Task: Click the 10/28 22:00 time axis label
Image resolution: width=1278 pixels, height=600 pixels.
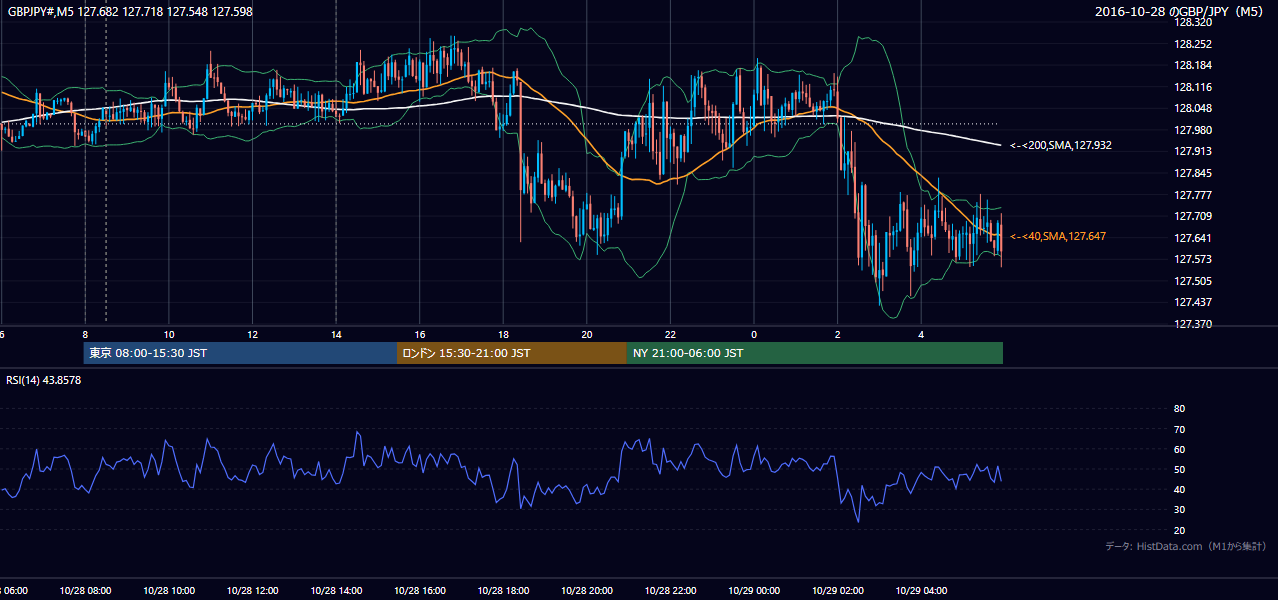Action: (670, 591)
